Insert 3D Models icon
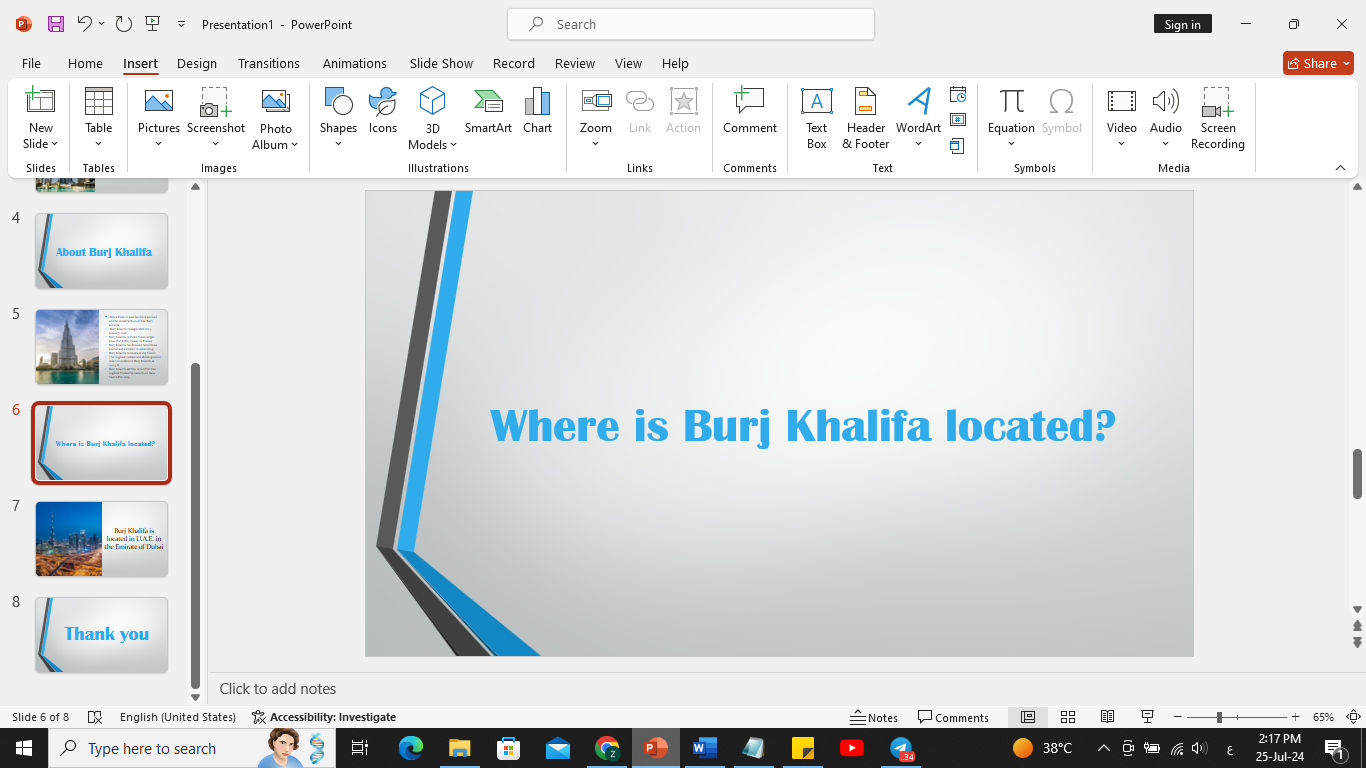Viewport: 1366px width, 768px height. 432,101
